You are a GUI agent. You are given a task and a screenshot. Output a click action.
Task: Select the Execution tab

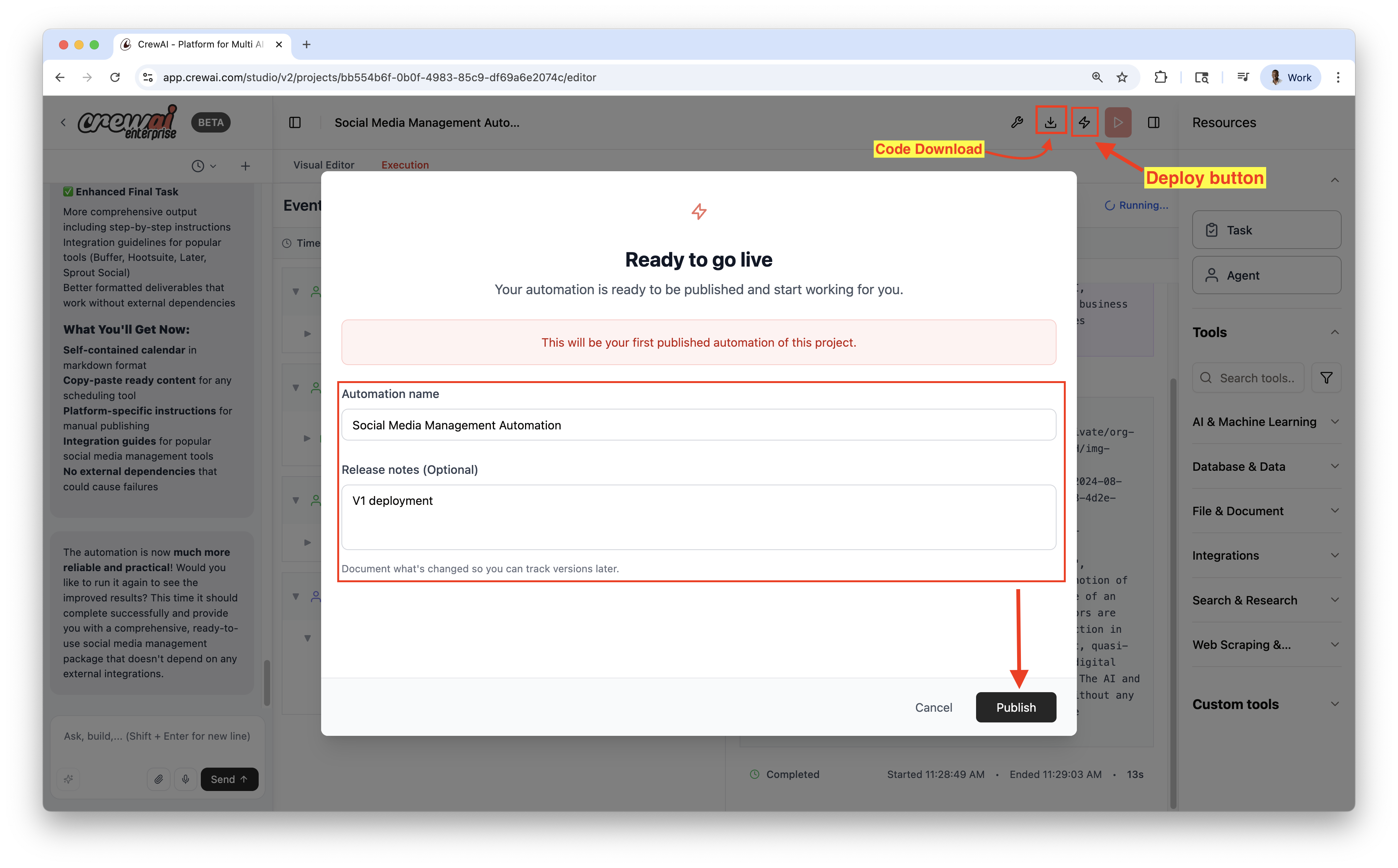click(x=404, y=165)
